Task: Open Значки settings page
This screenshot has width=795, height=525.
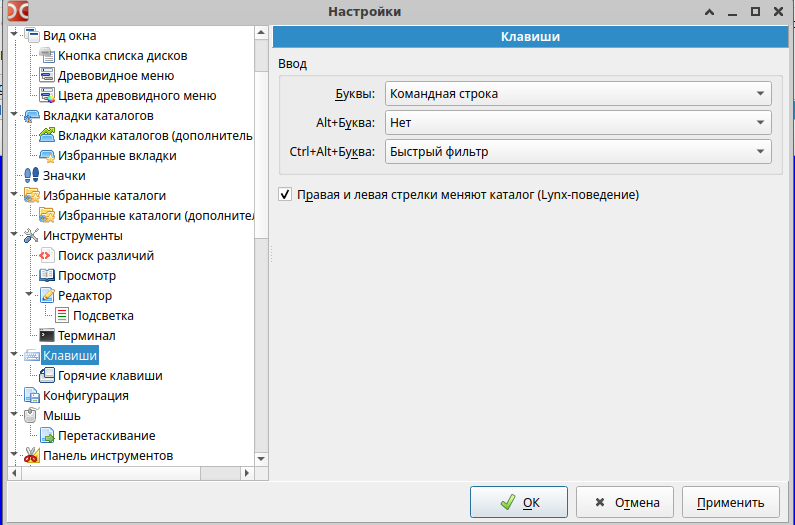Action: click(x=64, y=176)
